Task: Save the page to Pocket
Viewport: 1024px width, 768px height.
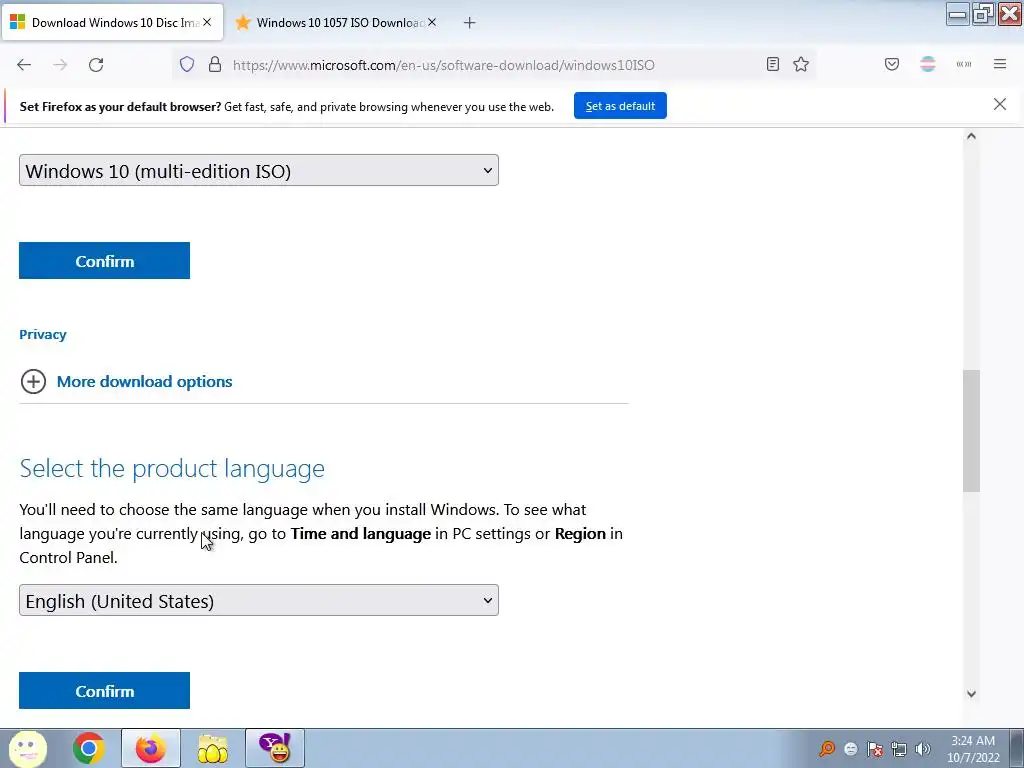Action: [891, 64]
